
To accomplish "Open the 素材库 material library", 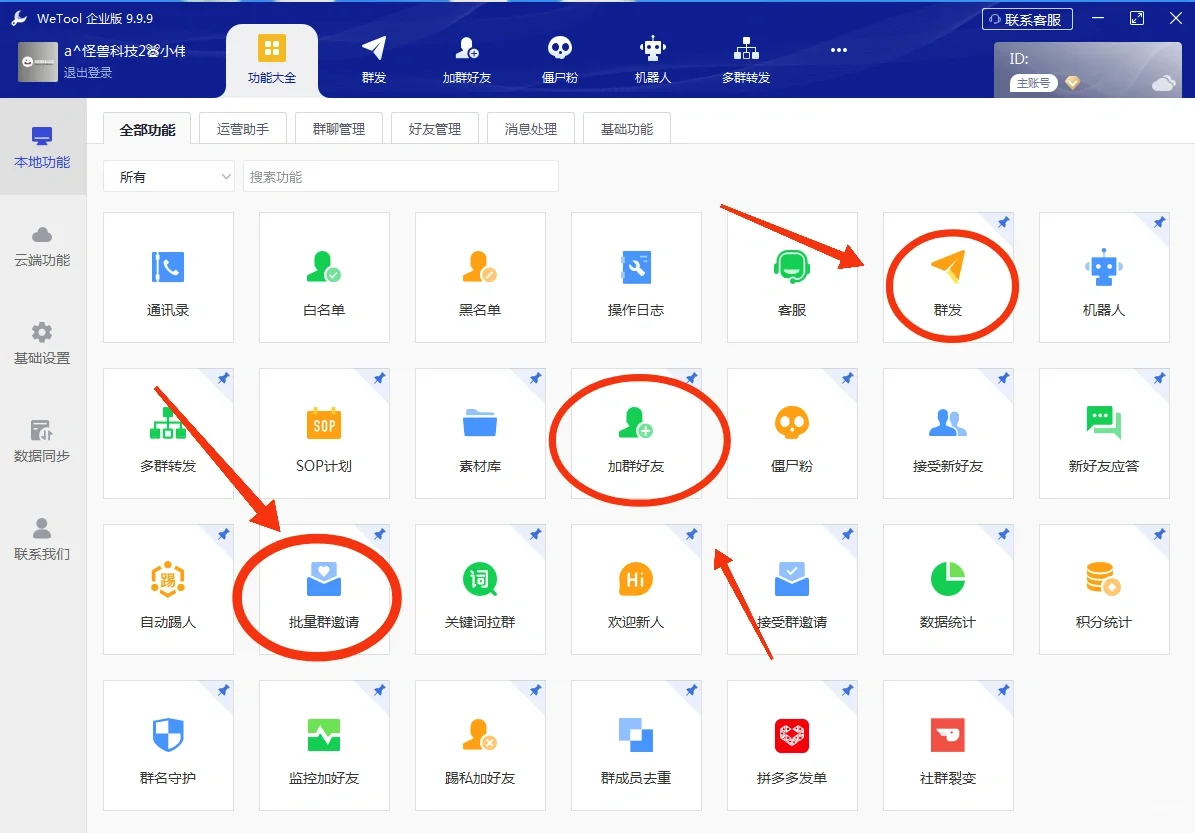I will [x=480, y=433].
